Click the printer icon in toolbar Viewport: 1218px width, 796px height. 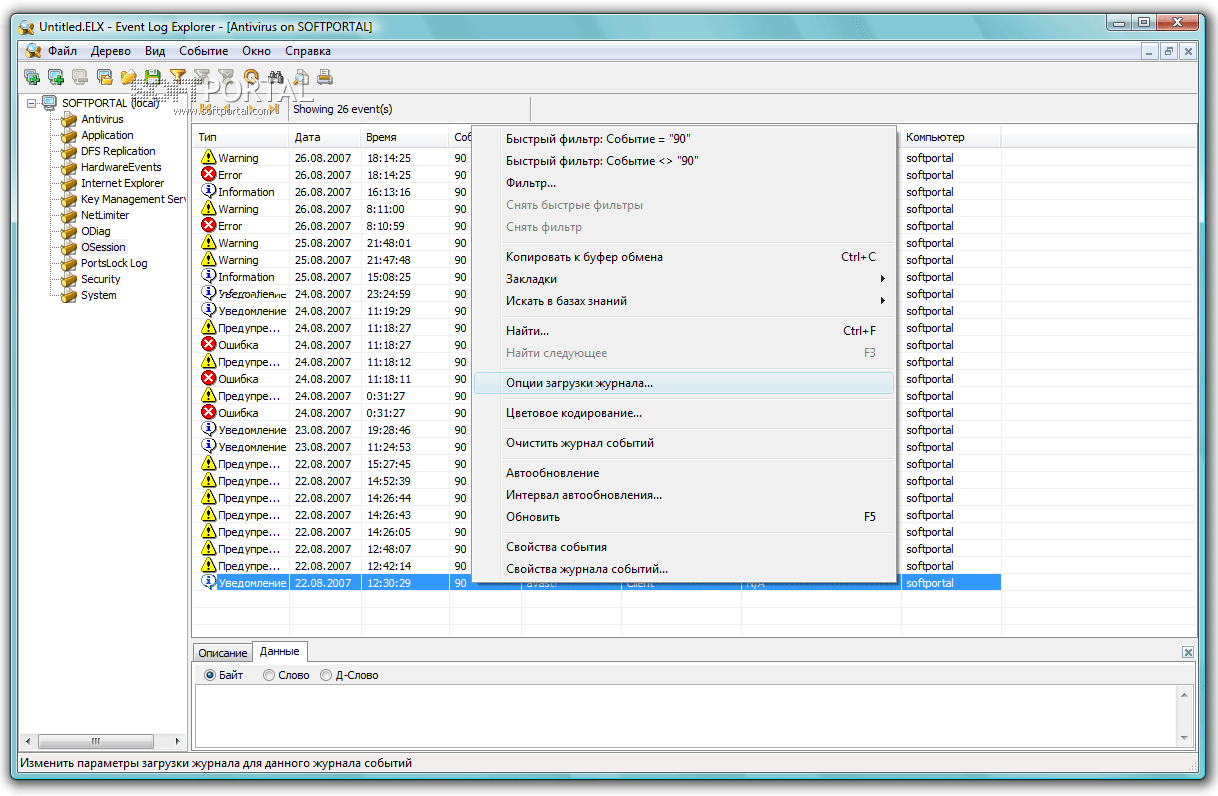(x=325, y=76)
